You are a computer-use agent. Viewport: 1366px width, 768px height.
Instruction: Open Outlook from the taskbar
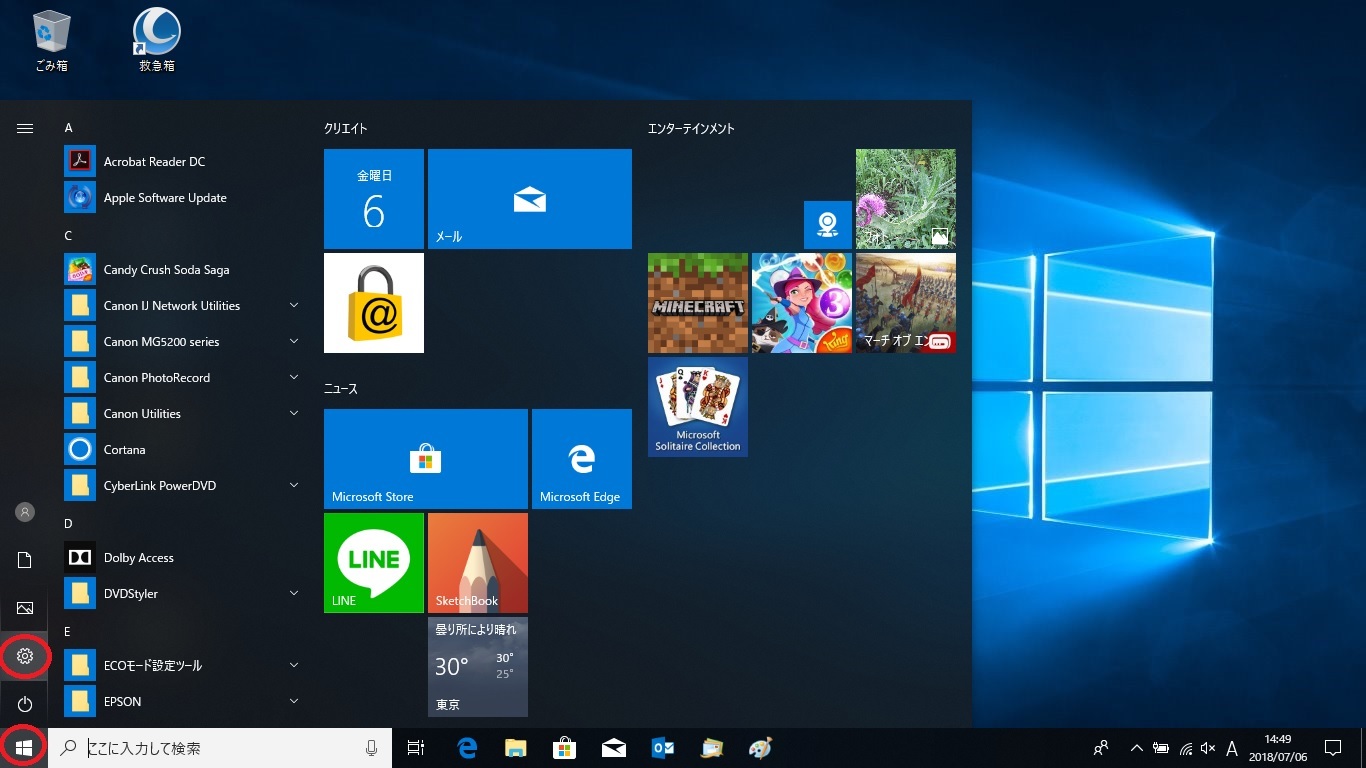tap(663, 748)
